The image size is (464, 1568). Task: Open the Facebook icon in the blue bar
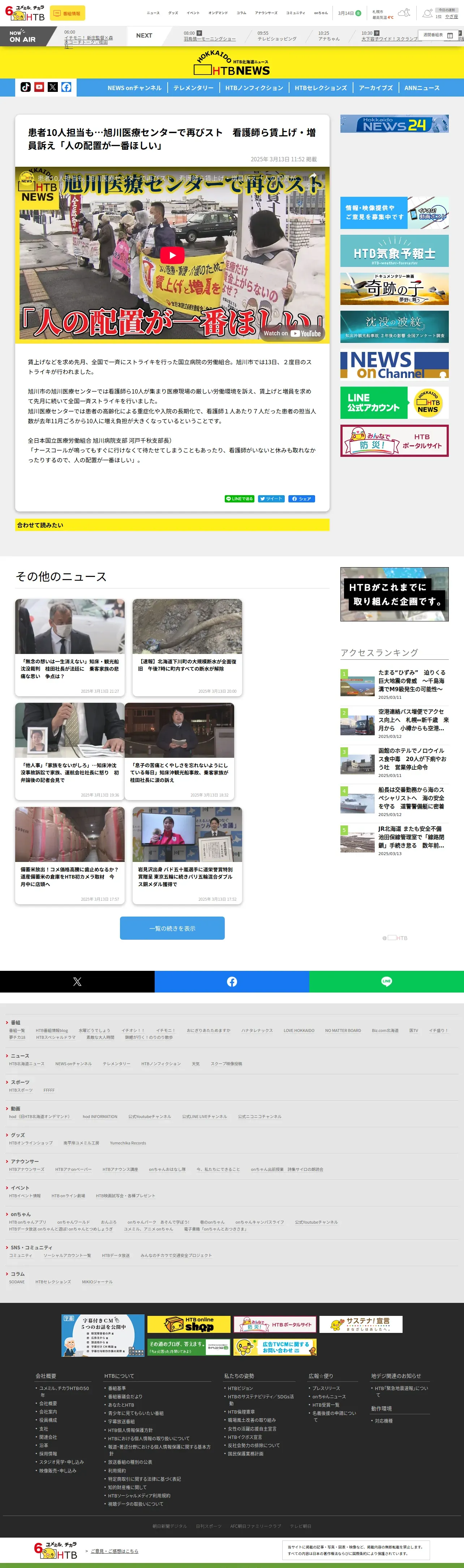coord(66,87)
